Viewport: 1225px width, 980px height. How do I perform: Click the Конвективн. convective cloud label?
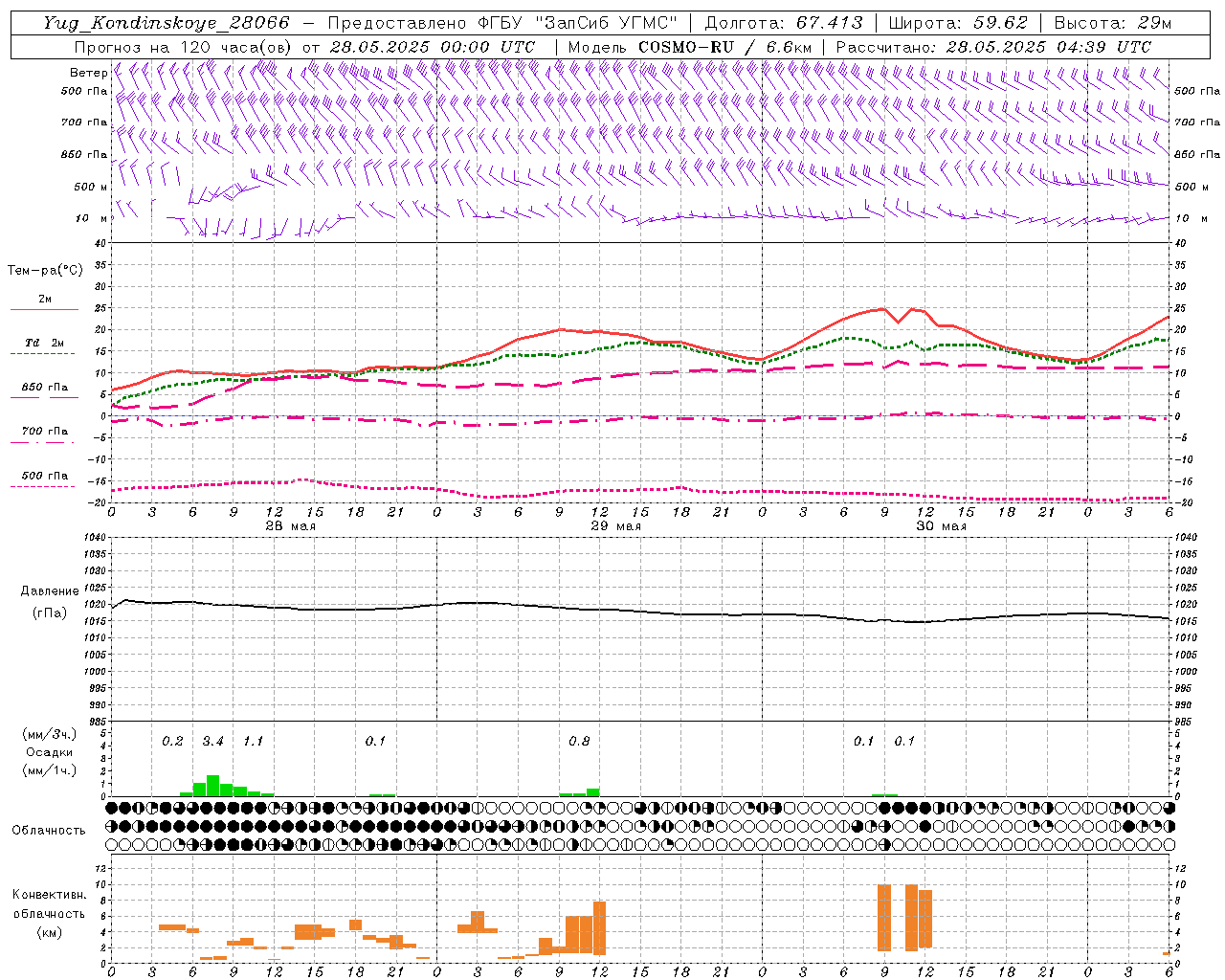[49, 895]
